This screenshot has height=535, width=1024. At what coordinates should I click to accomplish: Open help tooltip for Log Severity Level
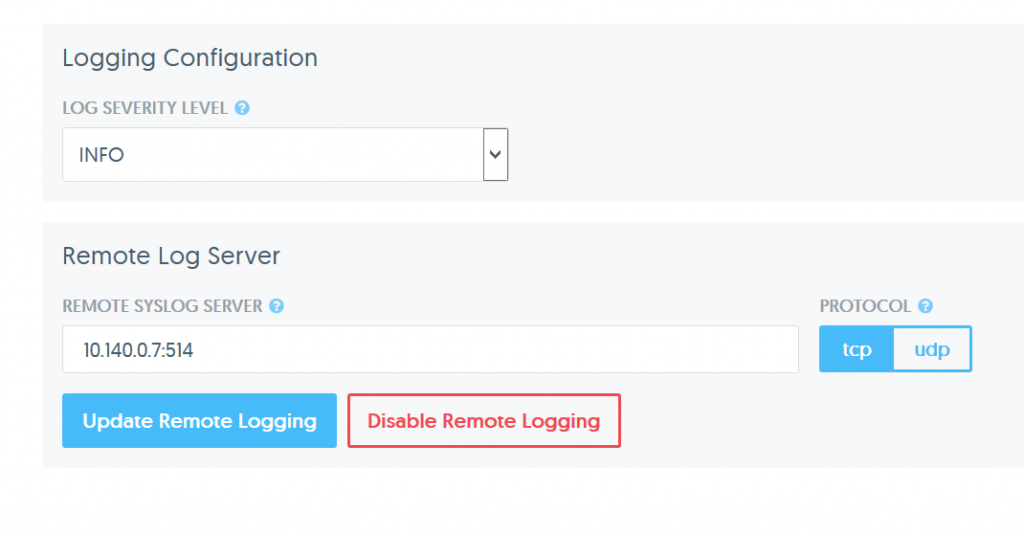tap(242, 108)
